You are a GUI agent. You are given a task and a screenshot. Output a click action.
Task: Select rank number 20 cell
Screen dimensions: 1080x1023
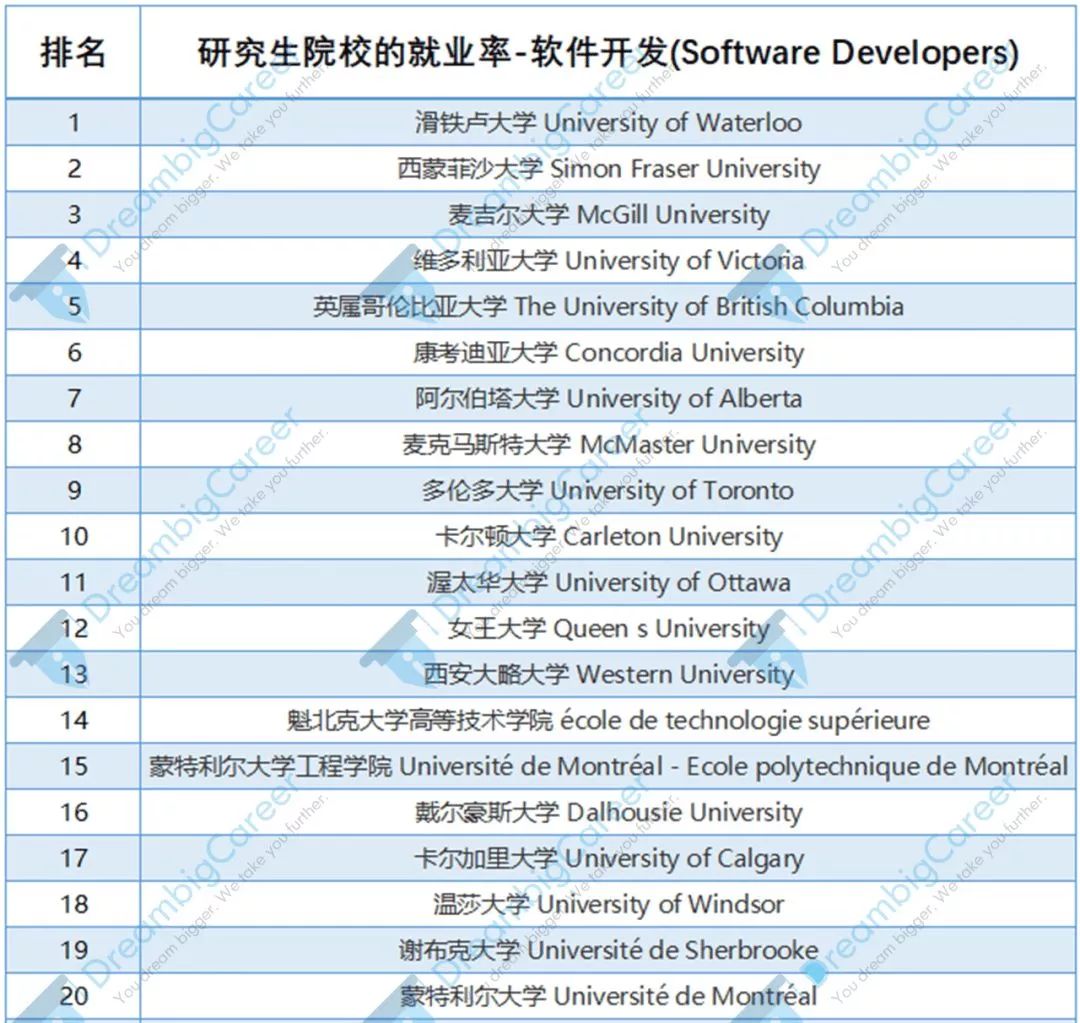pyautogui.click(x=74, y=996)
